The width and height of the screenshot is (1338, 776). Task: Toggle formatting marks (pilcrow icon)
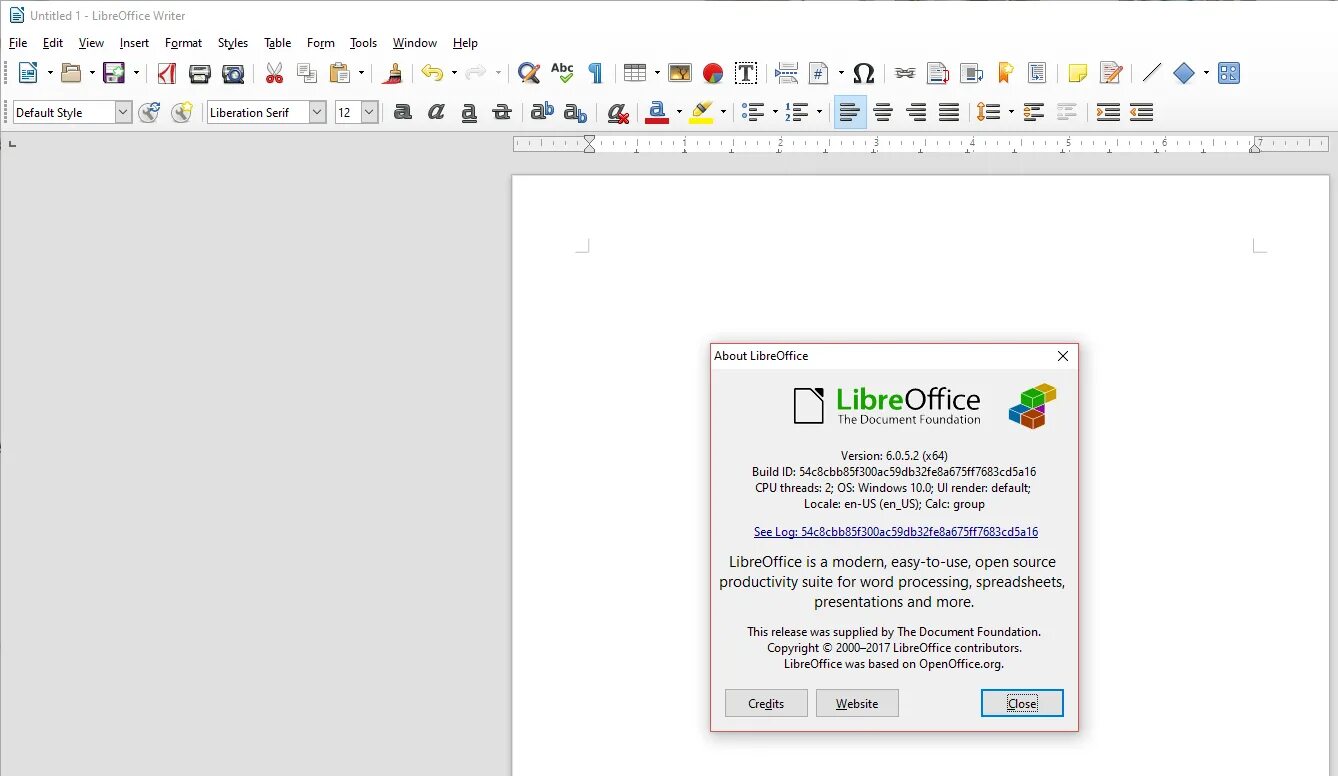595,73
